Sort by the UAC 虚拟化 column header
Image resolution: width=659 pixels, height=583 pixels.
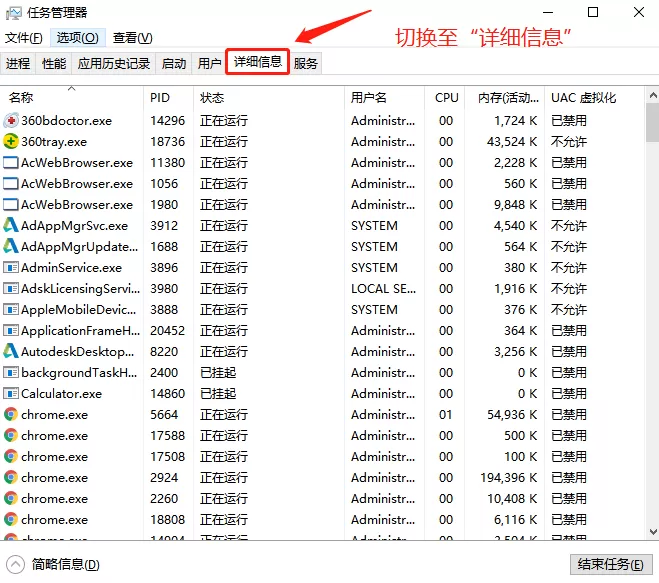(x=594, y=98)
